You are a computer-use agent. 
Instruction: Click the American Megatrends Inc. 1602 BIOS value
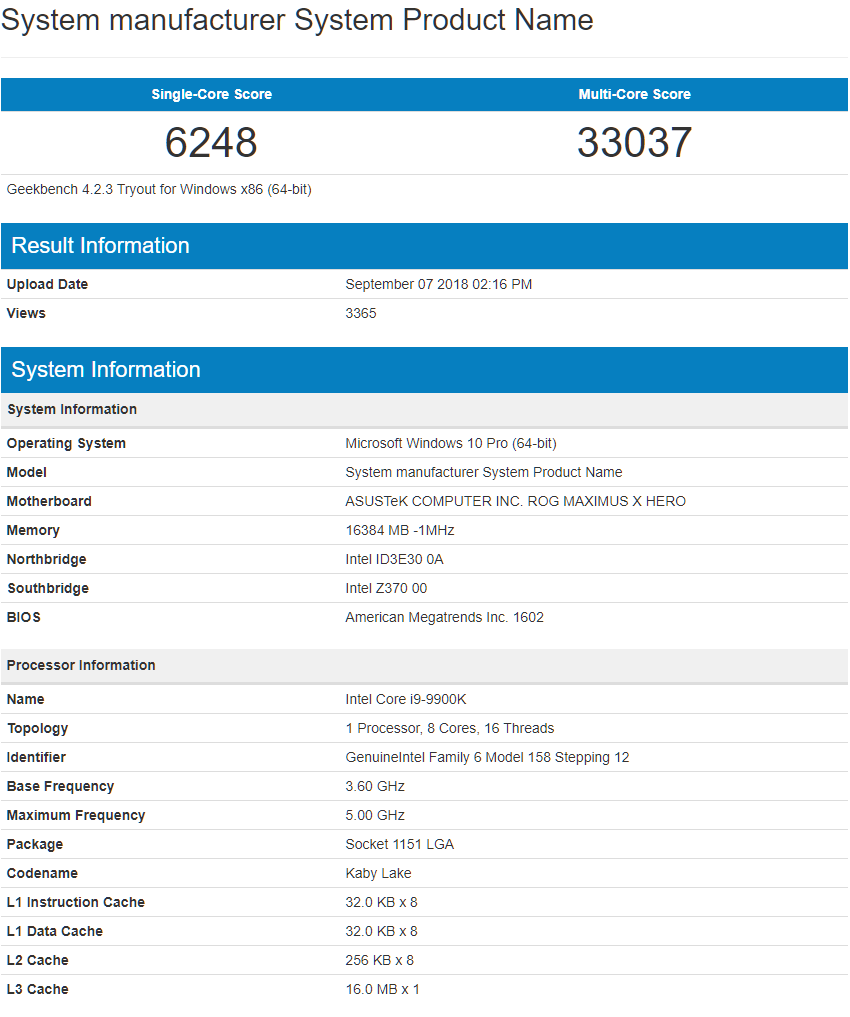[444, 617]
